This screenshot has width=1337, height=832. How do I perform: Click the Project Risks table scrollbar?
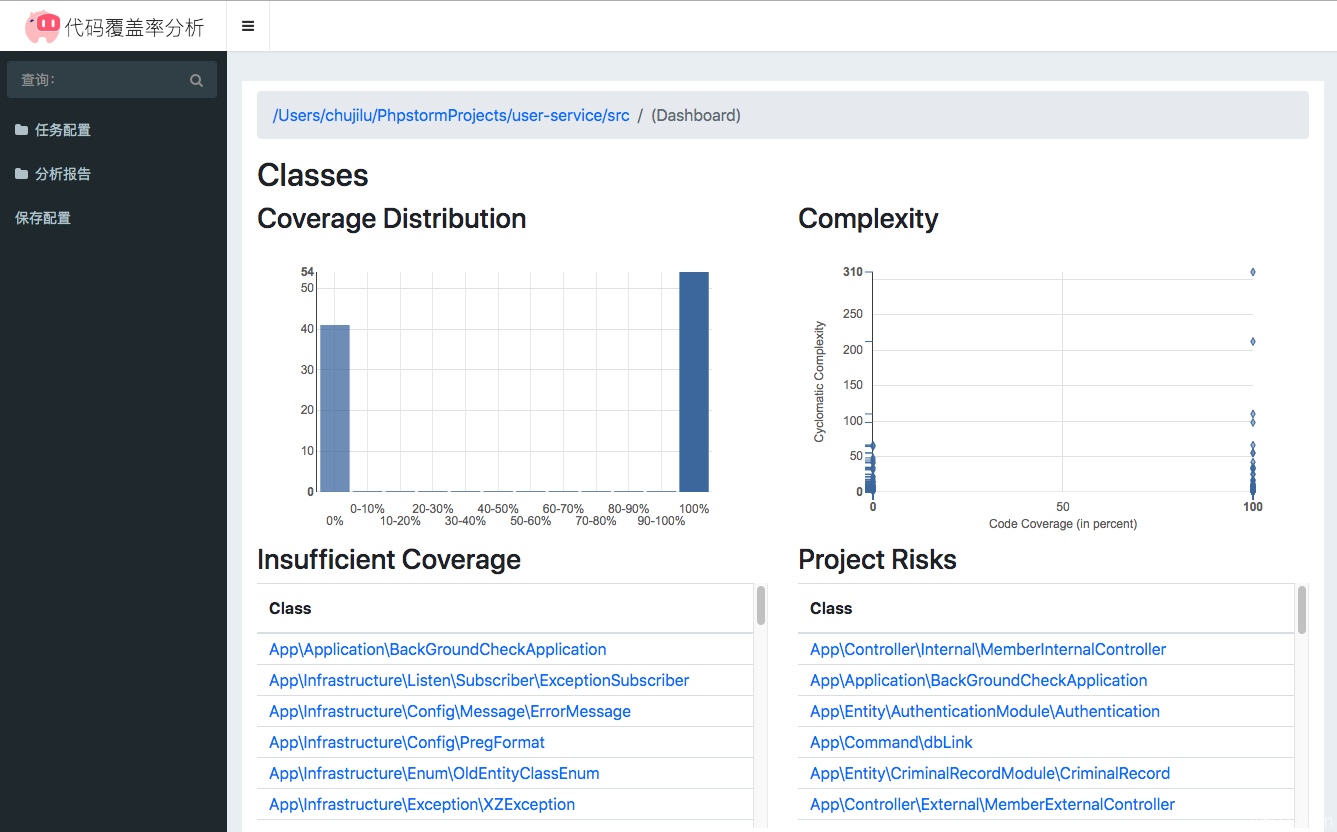click(1302, 610)
